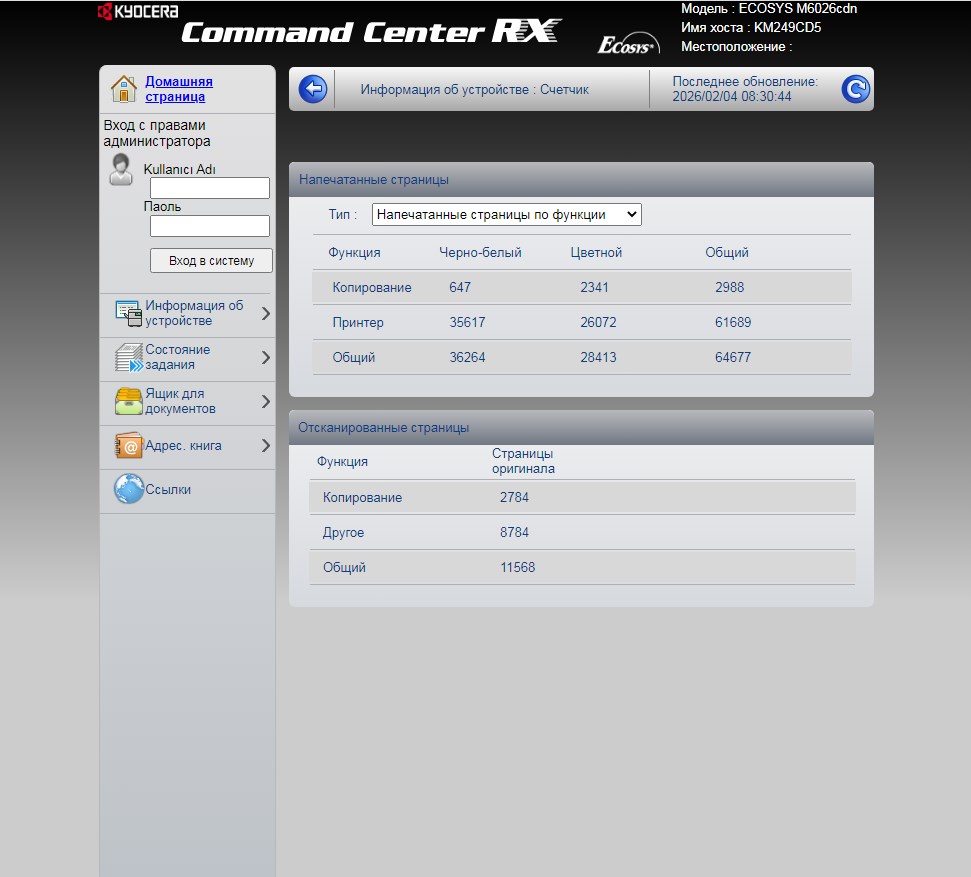Click the Информация об устройстве : Счетчик title

pos(474,89)
